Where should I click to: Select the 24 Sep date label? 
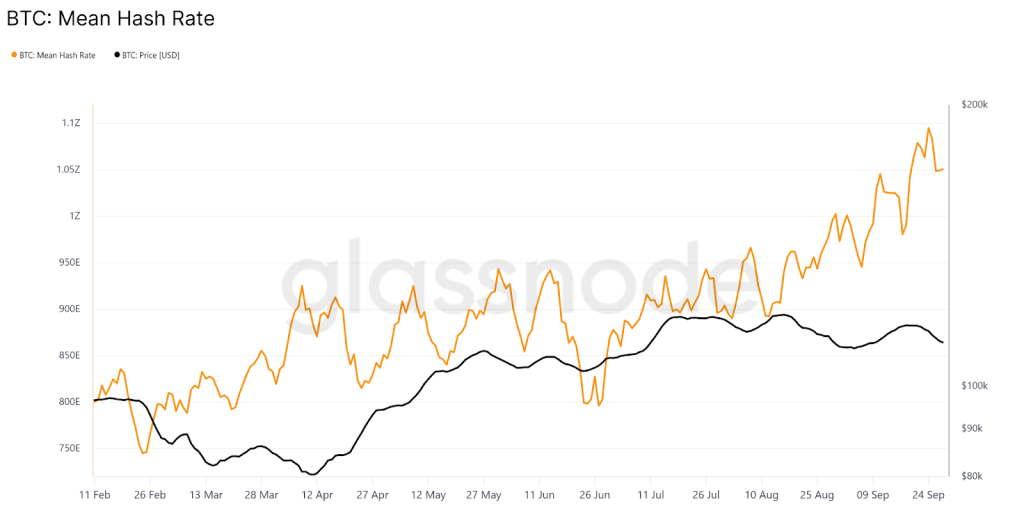931,494
